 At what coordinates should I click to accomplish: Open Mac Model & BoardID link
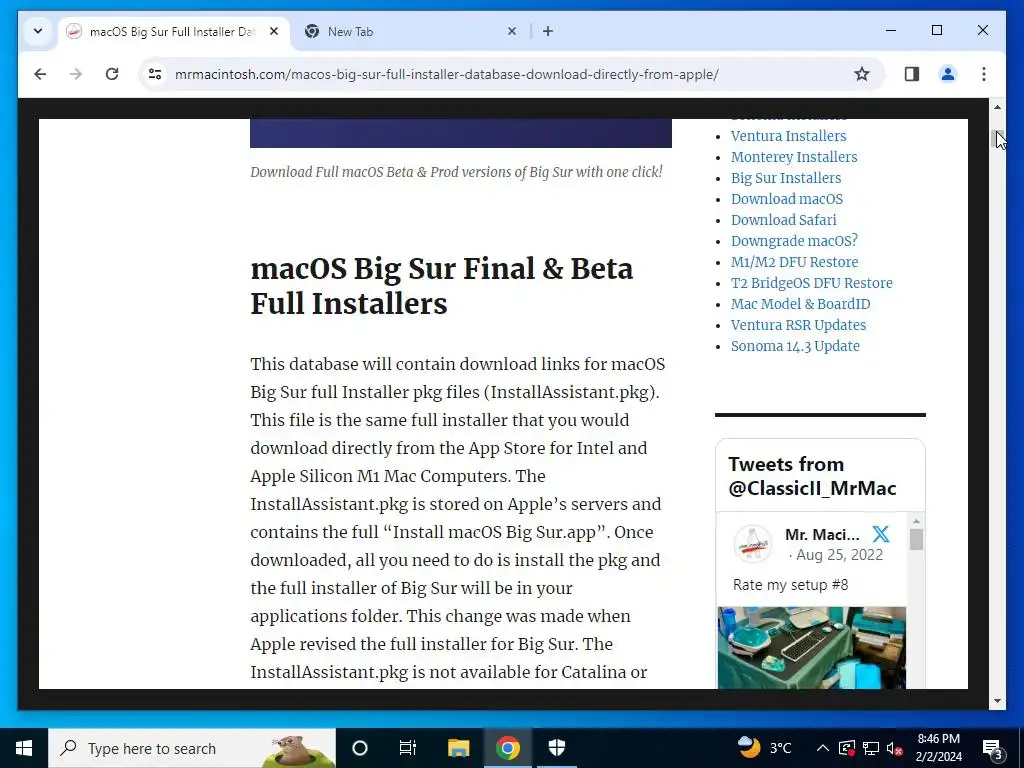pyautogui.click(x=801, y=304)
